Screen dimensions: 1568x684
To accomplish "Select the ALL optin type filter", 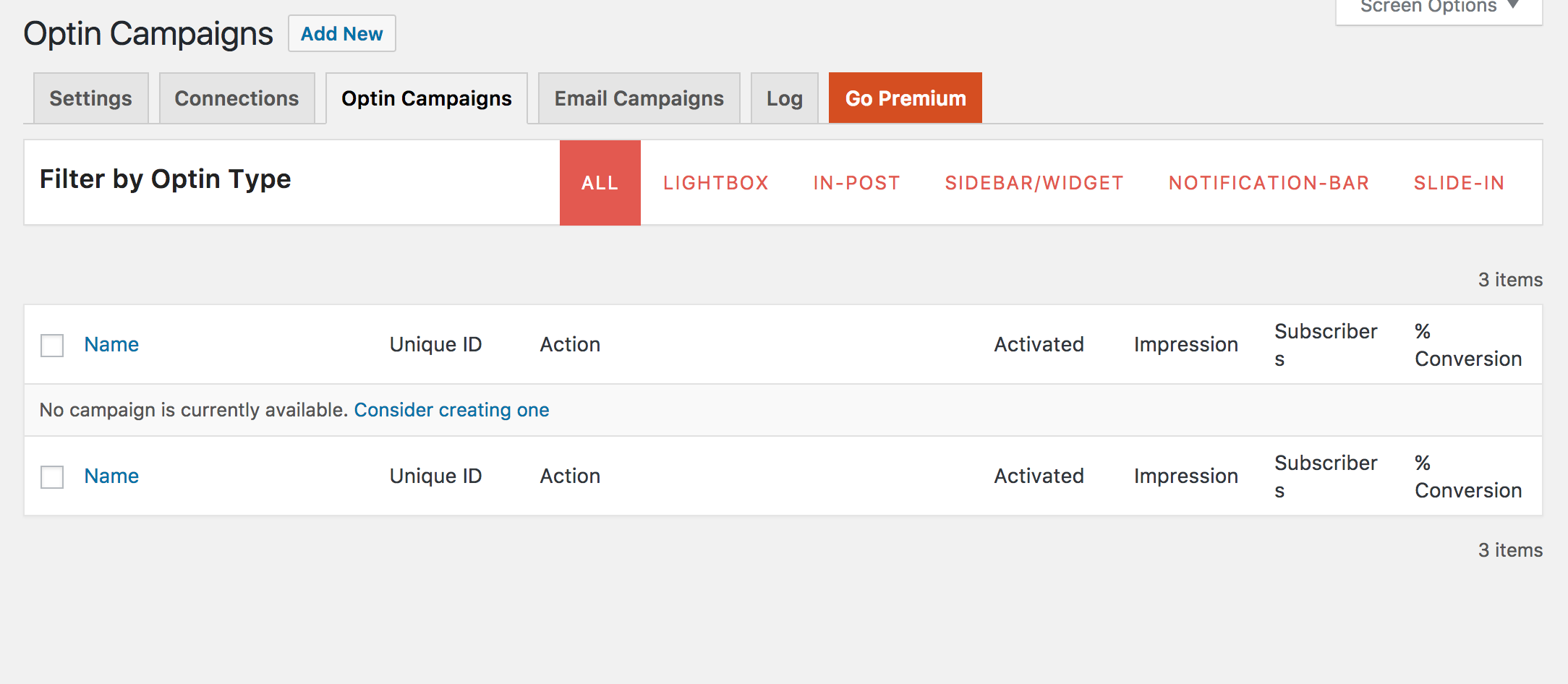I will [x=600, y=183].
